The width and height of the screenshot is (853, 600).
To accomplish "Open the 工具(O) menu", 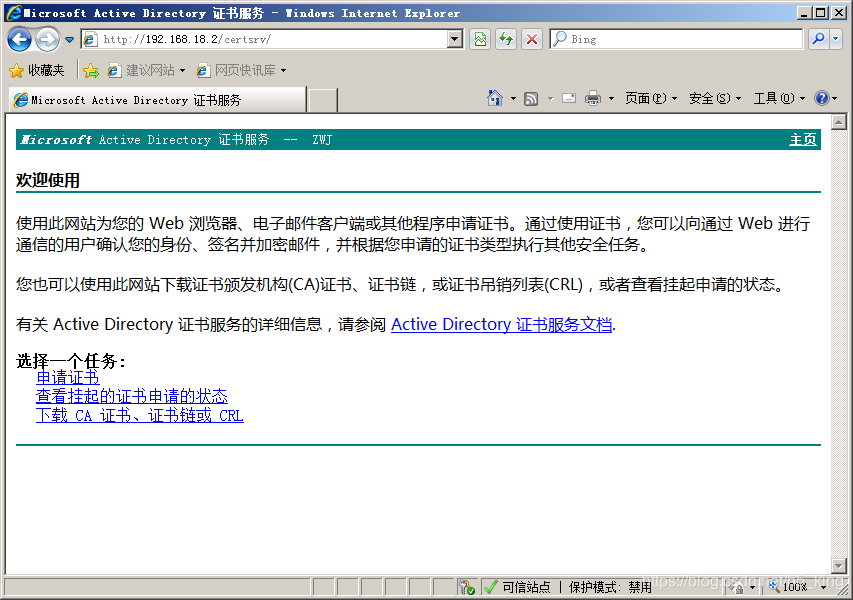I will click(x=779, y=98).
